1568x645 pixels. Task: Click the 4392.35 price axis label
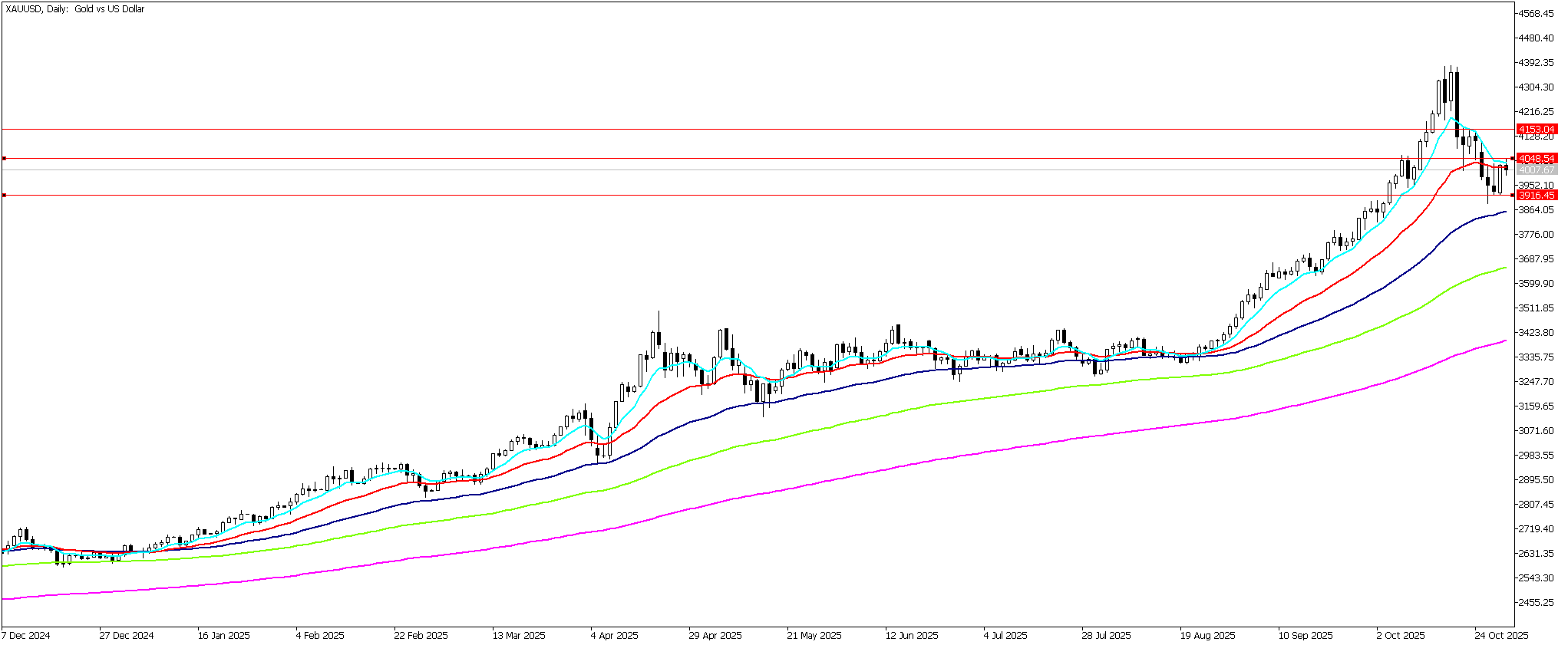tap(1536, 63)
